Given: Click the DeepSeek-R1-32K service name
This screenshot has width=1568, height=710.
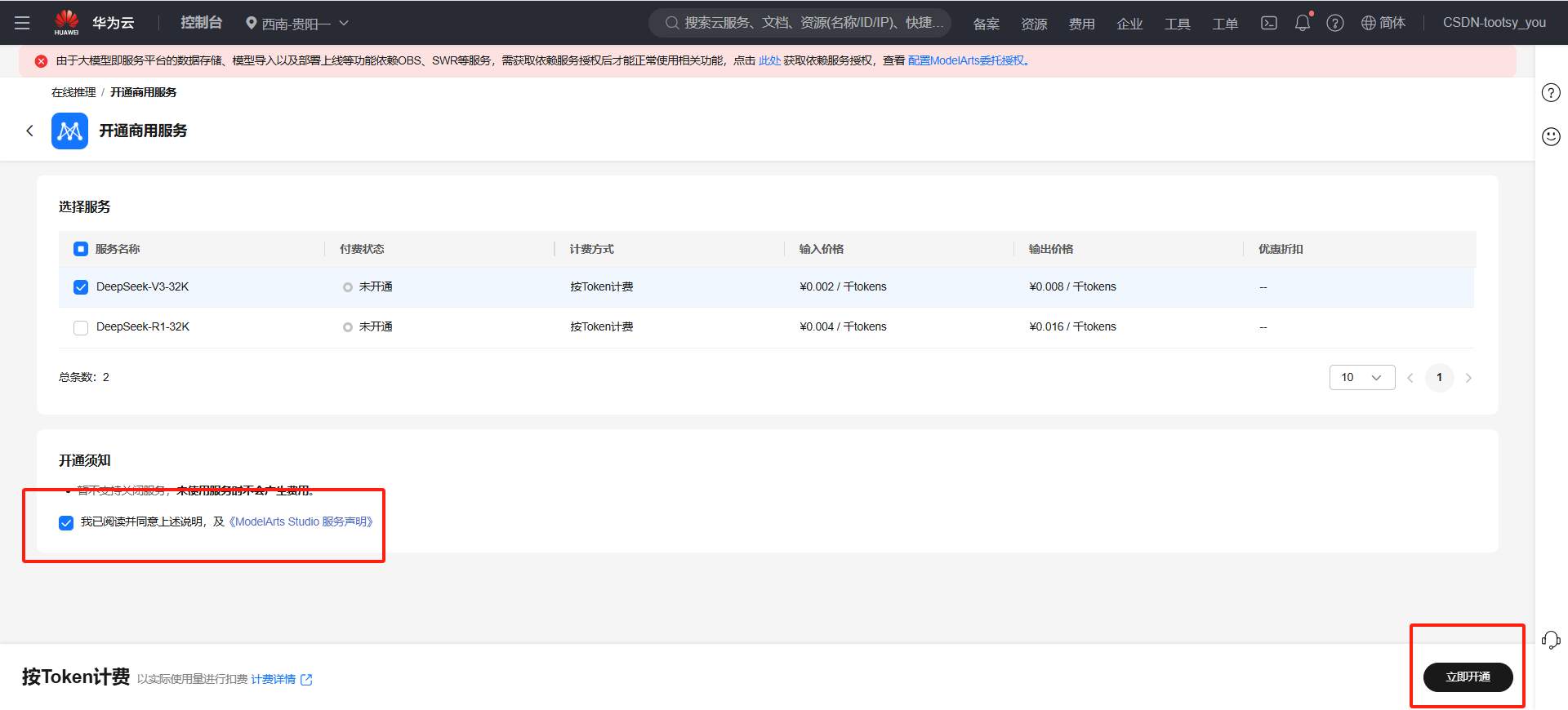Looking at the screenshot, I should [143, 326].
